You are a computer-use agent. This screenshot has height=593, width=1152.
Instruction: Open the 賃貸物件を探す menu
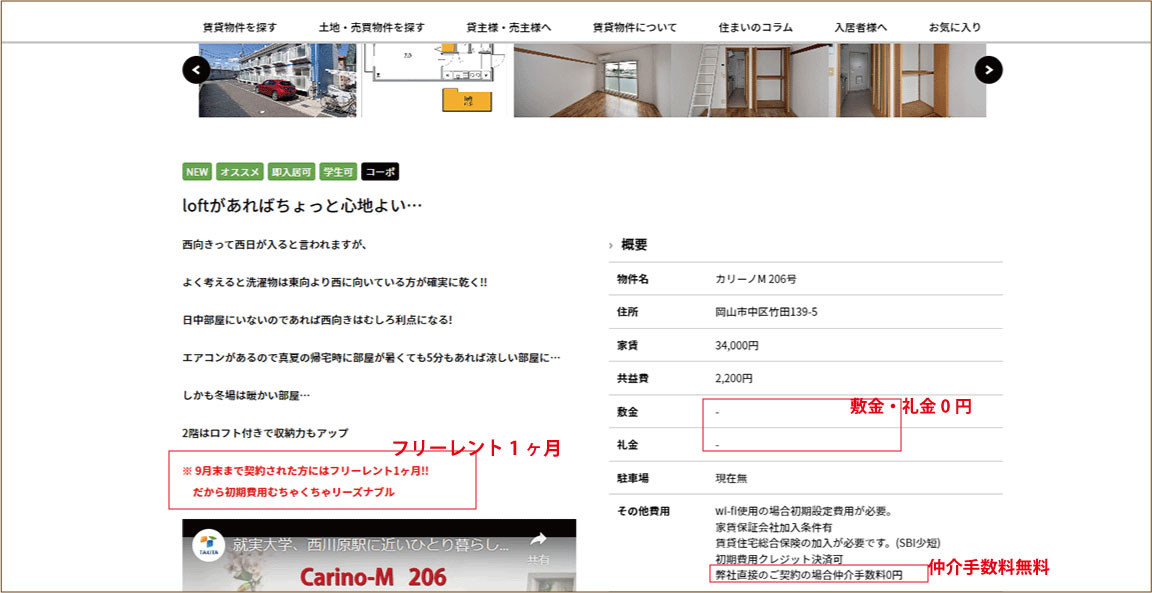[x=239, y=27]
